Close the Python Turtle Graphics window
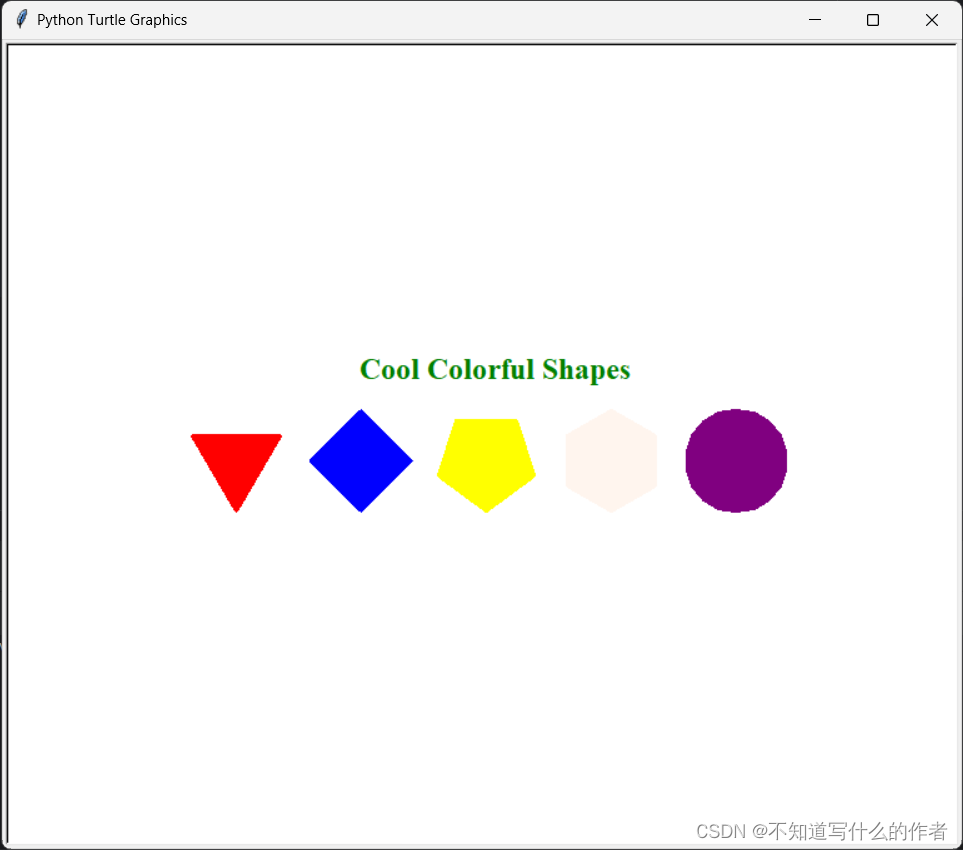This screenshot has width=963, height=850. [x=931, y=20]
